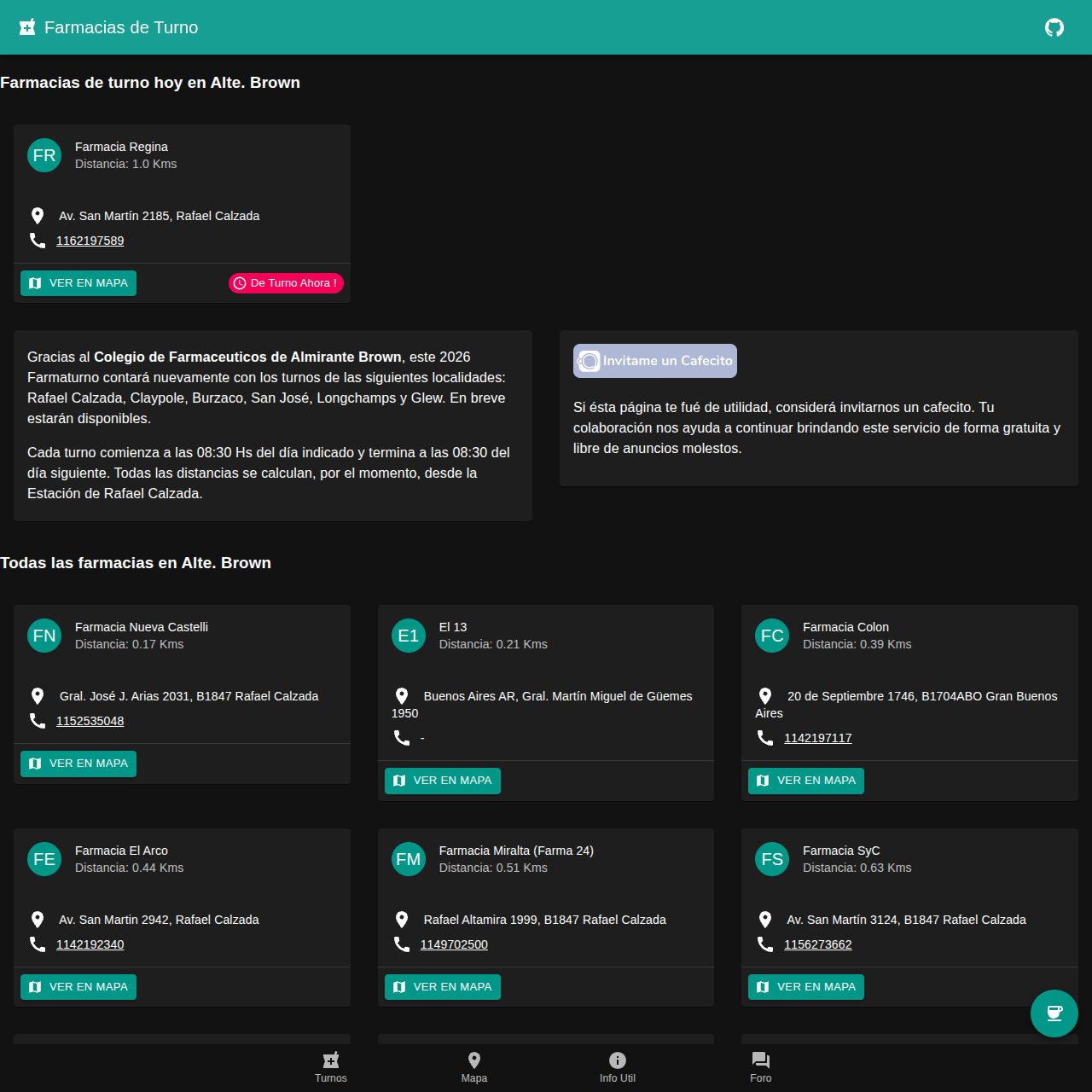1092x1092 pixels.
Task: Click the location pin for Nueva Castelli
Action: 38,696
